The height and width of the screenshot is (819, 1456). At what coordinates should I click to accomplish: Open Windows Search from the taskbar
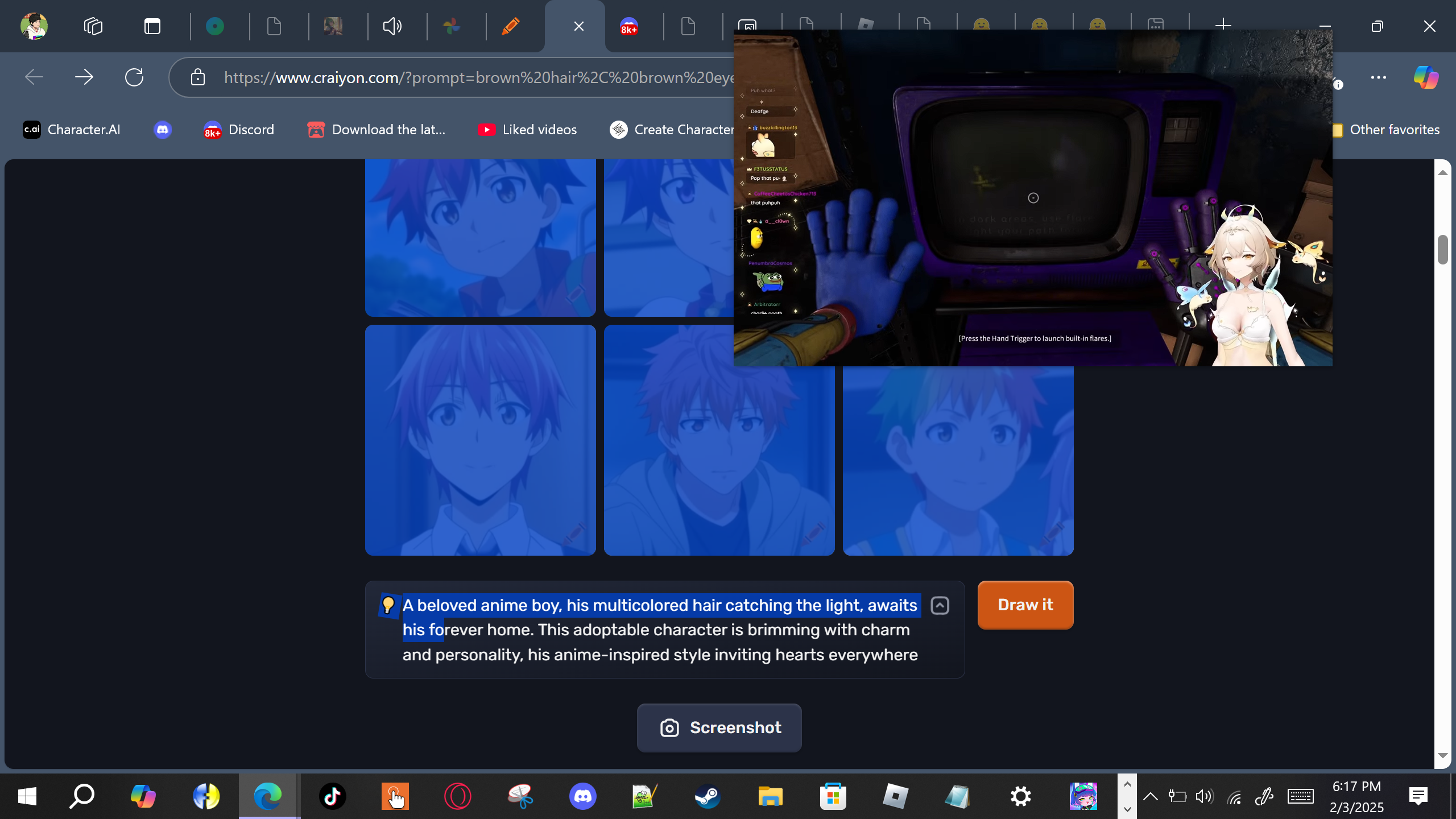[x=82, y=796]
